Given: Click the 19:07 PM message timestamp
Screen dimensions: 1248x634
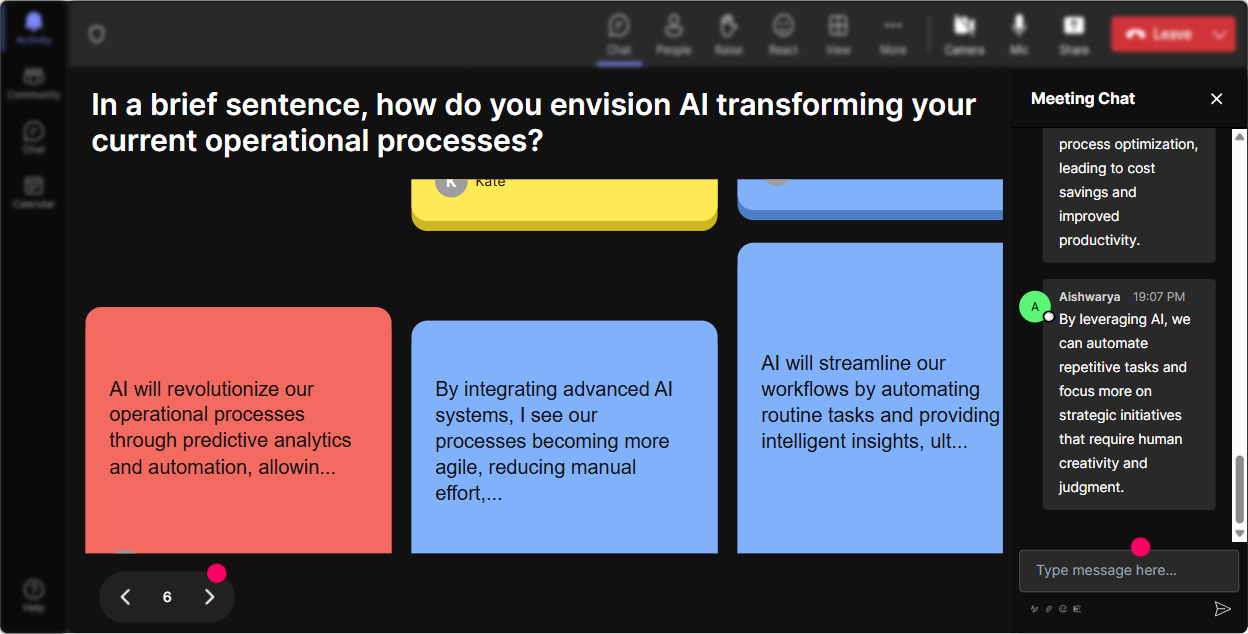Looking at the screenshot, I should 1159,297.
